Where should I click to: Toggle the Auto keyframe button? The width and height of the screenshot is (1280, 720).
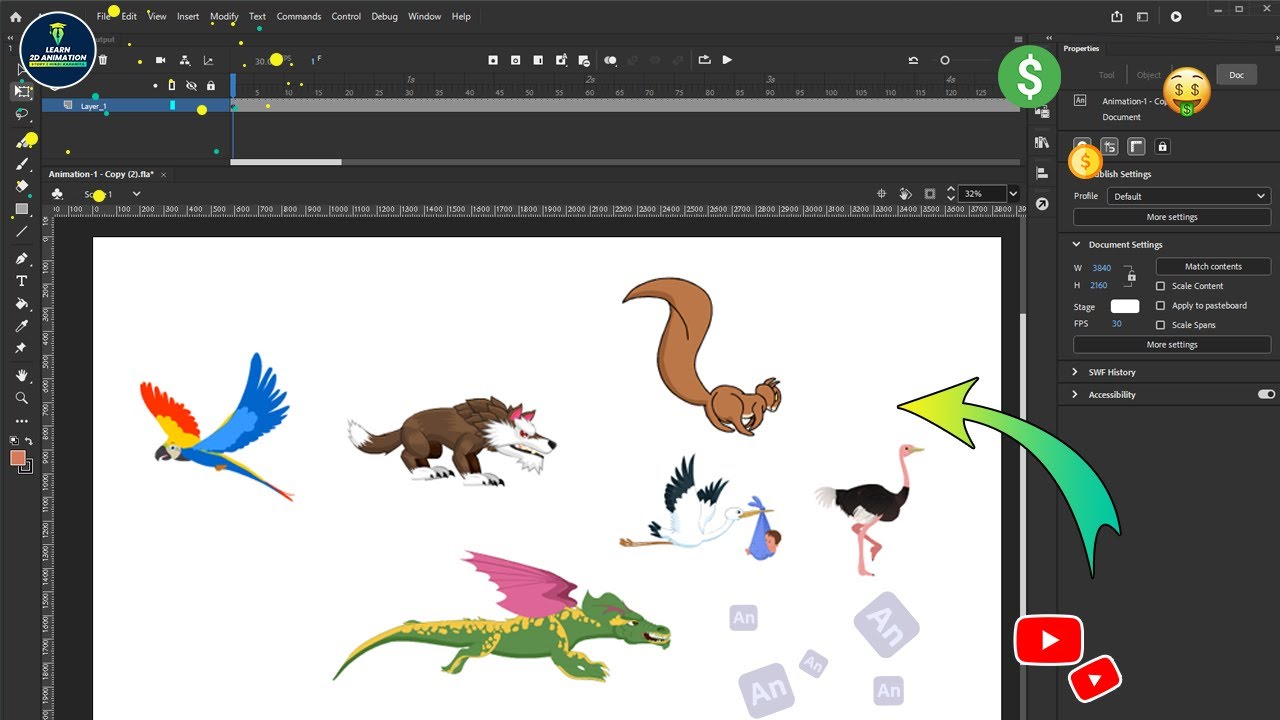point(561,60)
